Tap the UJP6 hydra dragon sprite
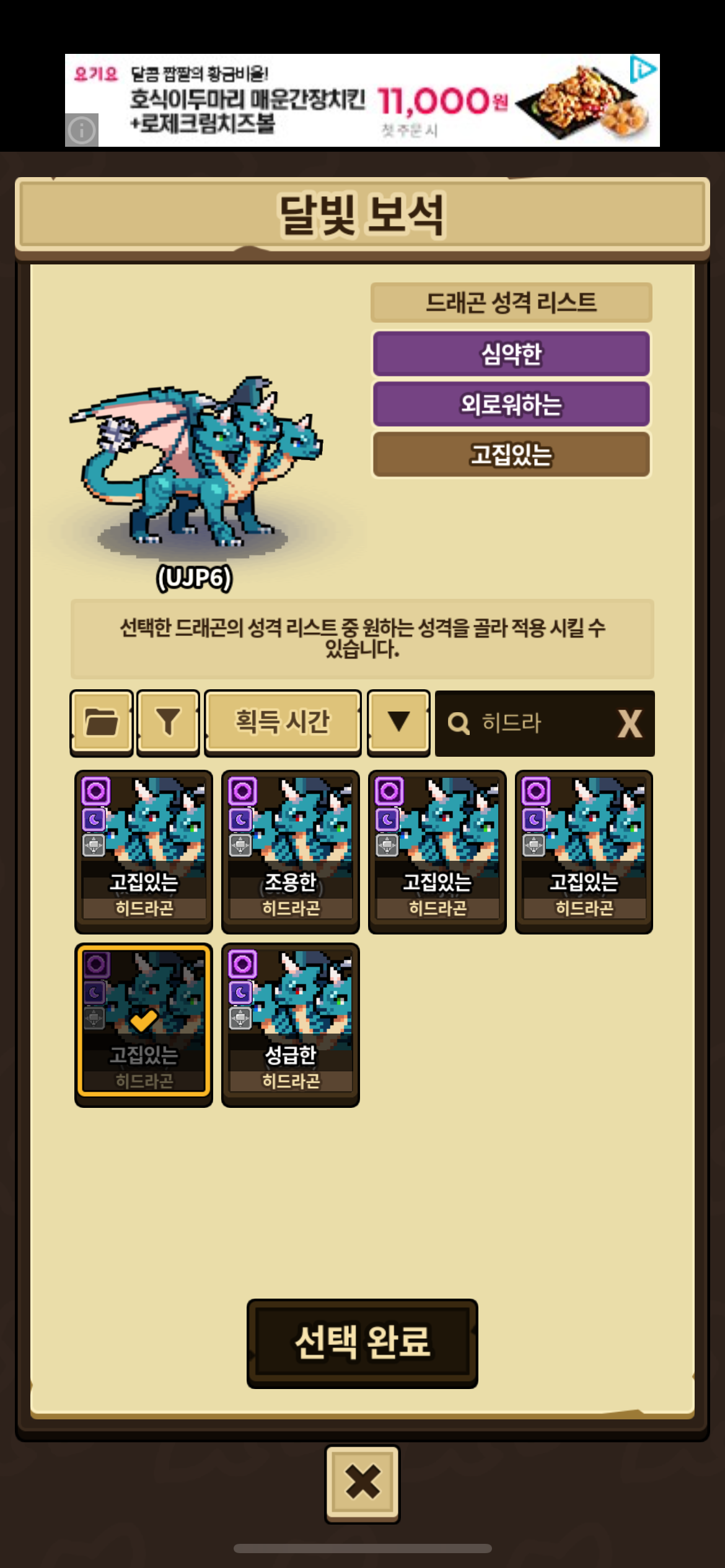This screenshot has height=1568, width=725. 196,461
